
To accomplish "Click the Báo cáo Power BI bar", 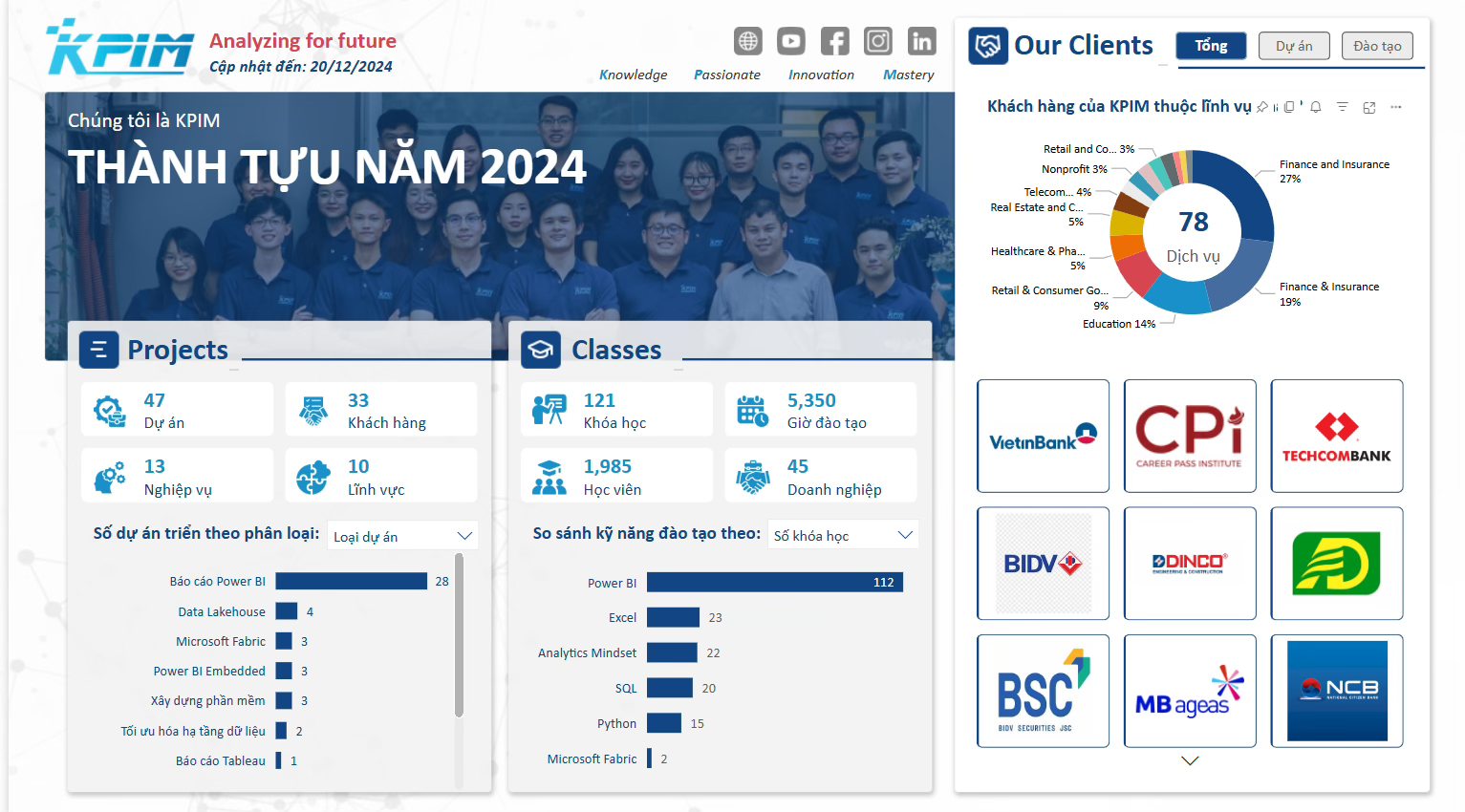I will (x=352, y=581).
